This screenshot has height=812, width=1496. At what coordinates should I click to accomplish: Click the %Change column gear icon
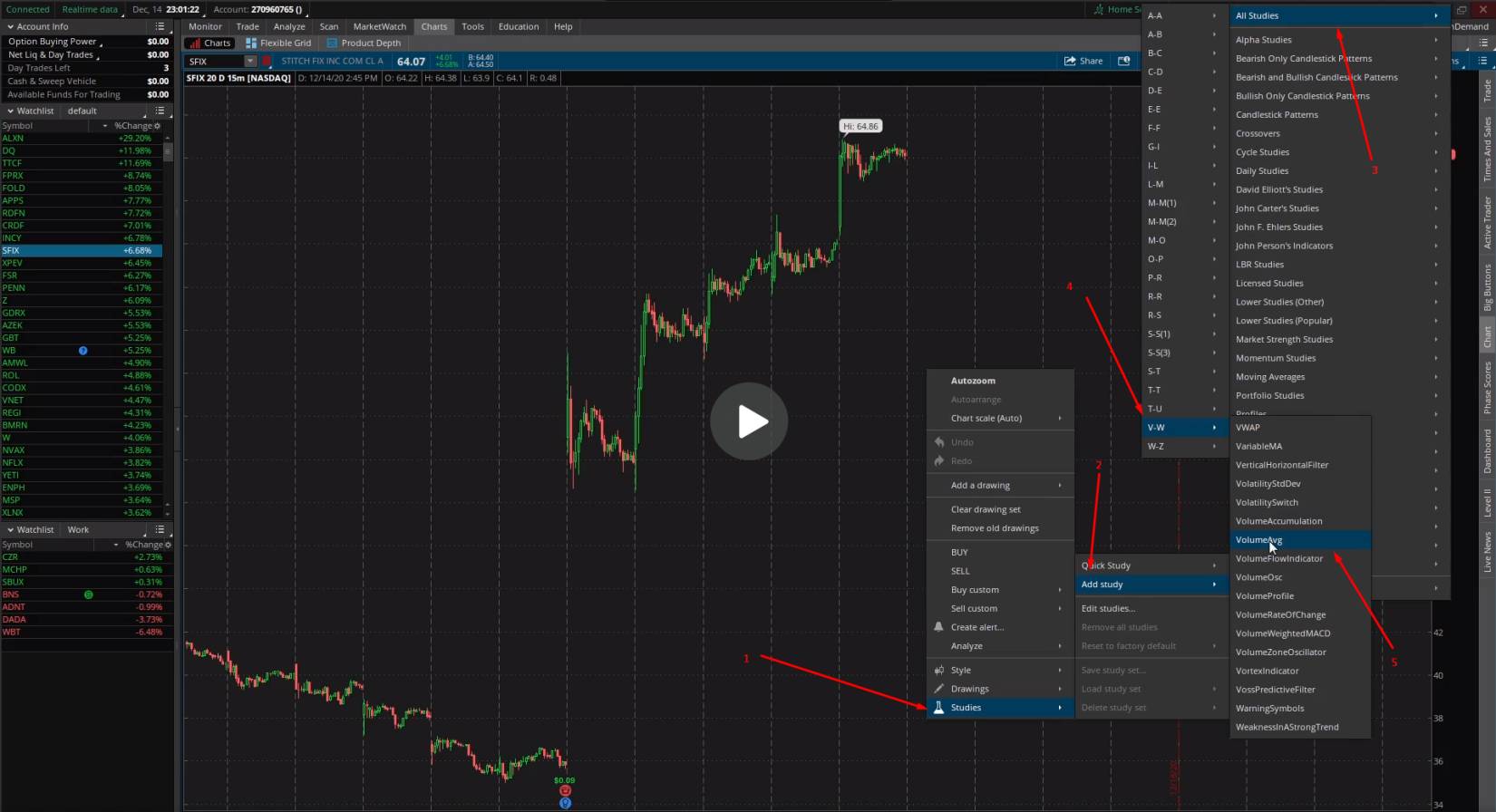[x=157, y=126]
